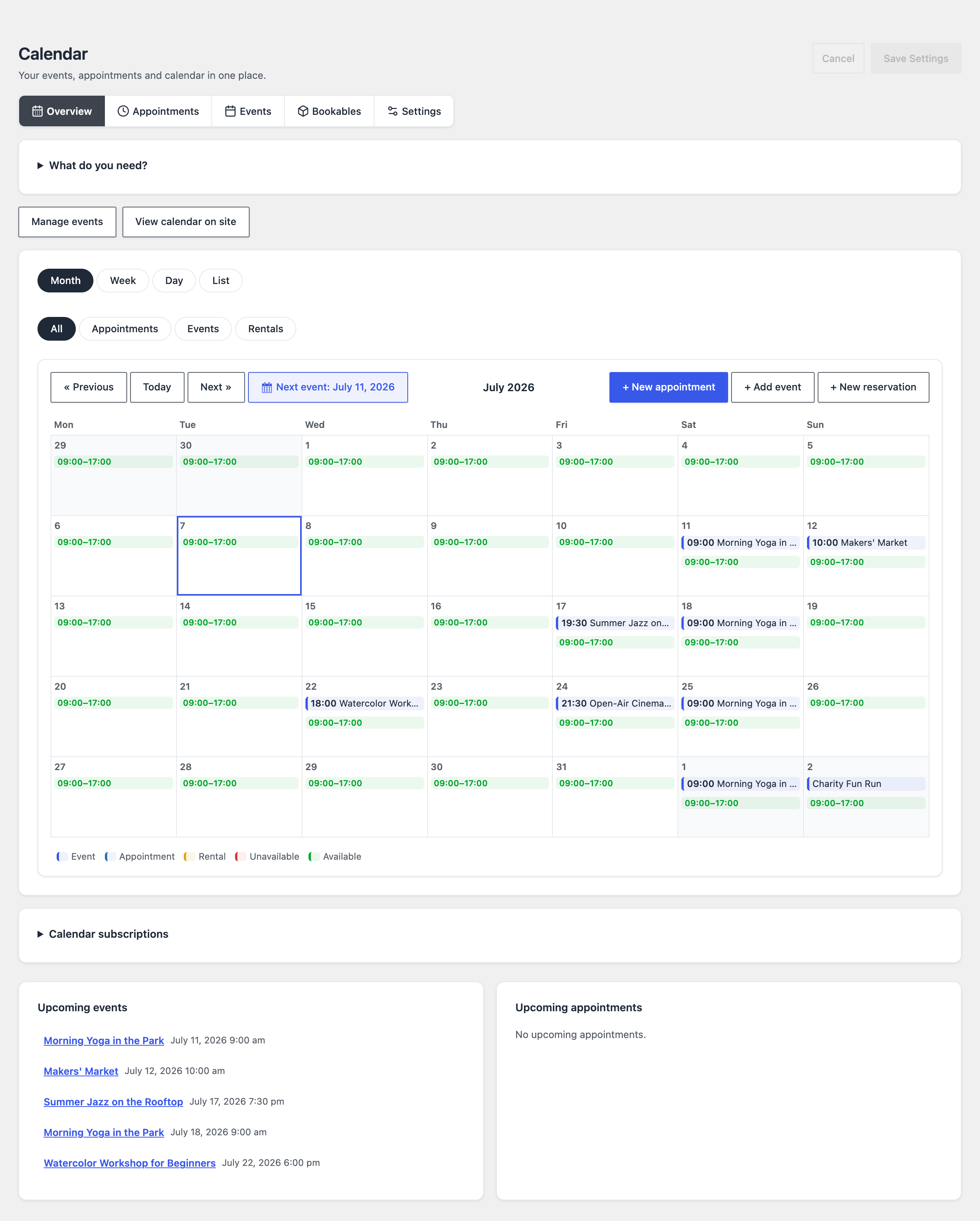Switch to List view

click(x=221, y=280)
